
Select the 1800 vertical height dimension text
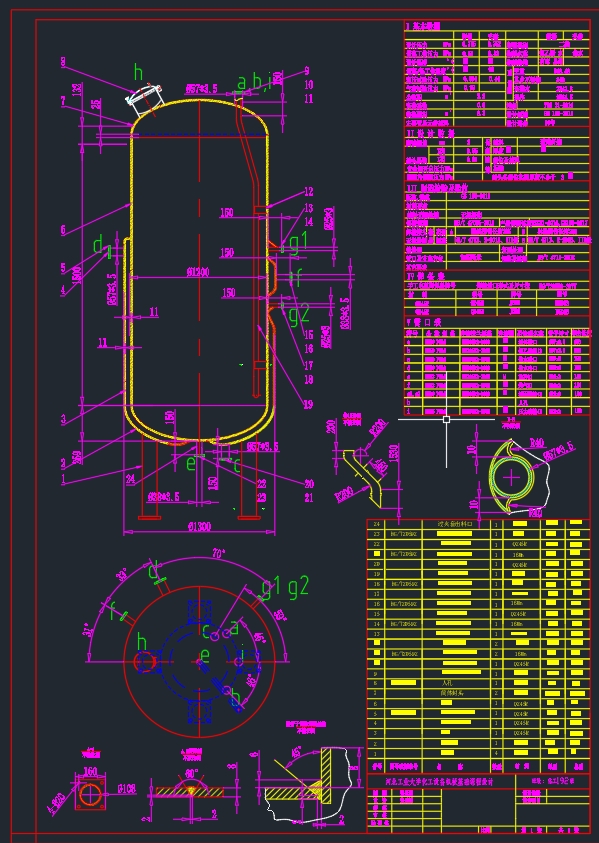pos(78,276)
